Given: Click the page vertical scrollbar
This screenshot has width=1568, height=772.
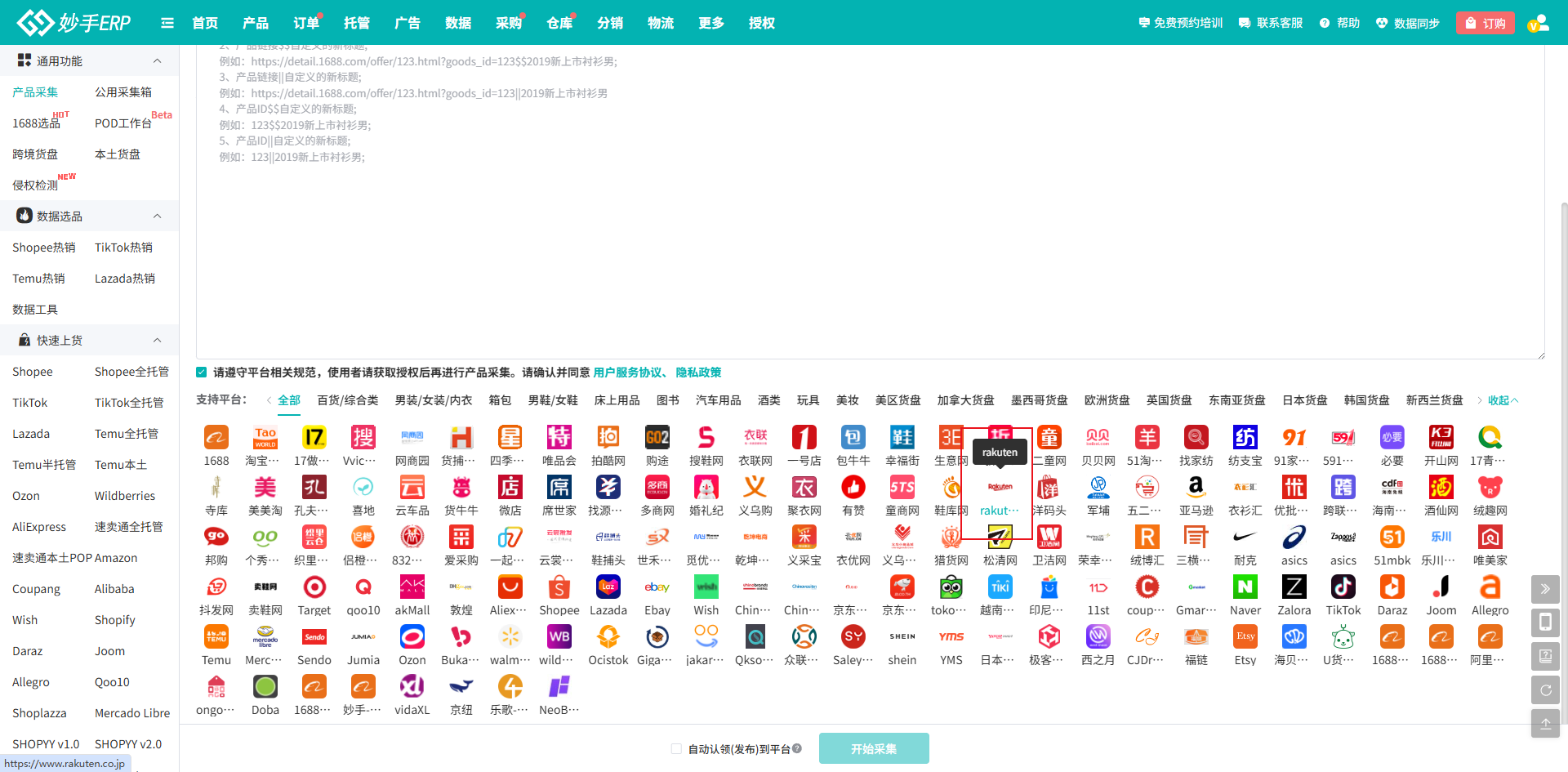Looking at the screenshot, I should click(x=1564, y=462).
